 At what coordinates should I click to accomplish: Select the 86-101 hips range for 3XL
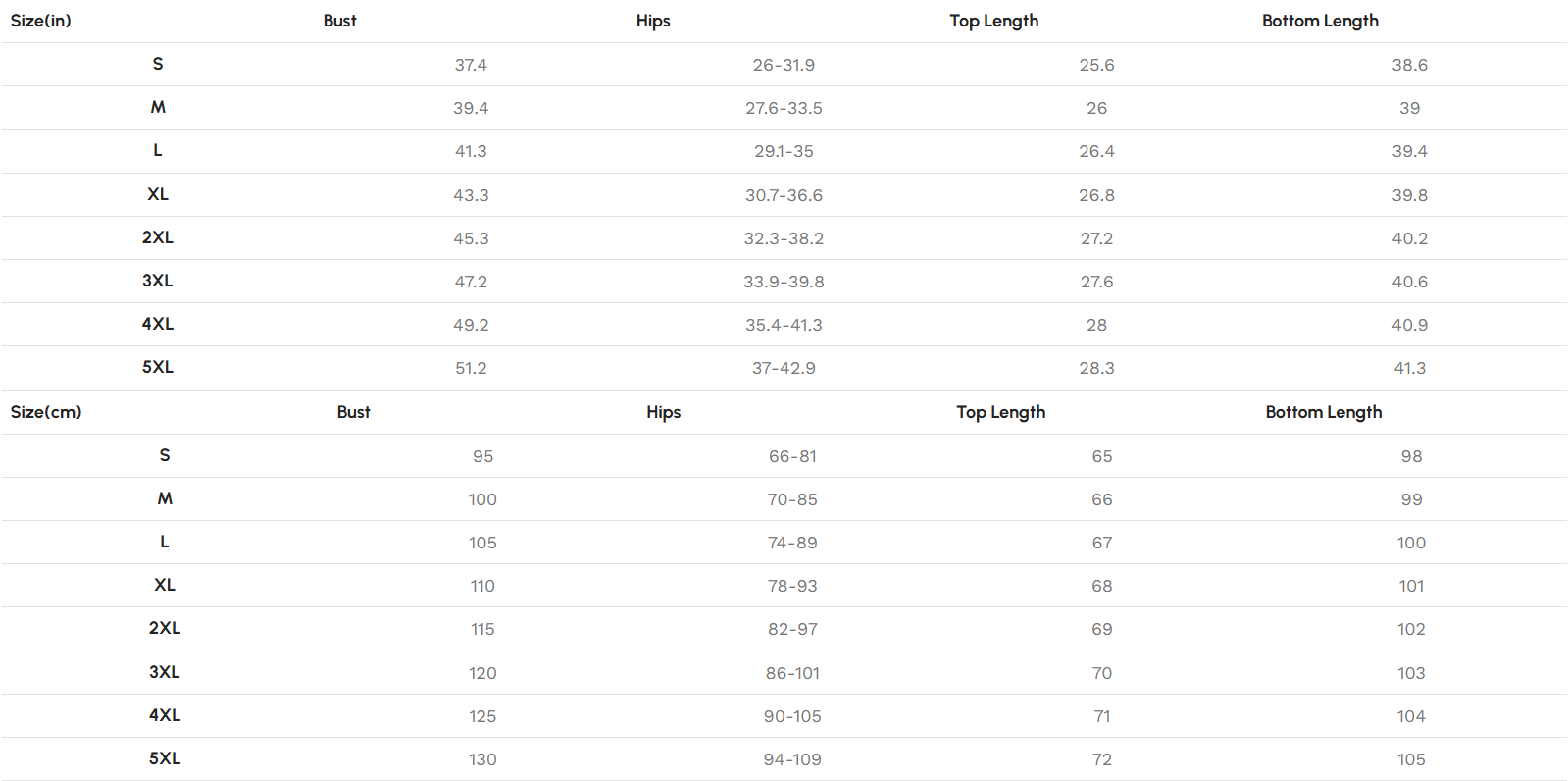(x=792, y=673)
